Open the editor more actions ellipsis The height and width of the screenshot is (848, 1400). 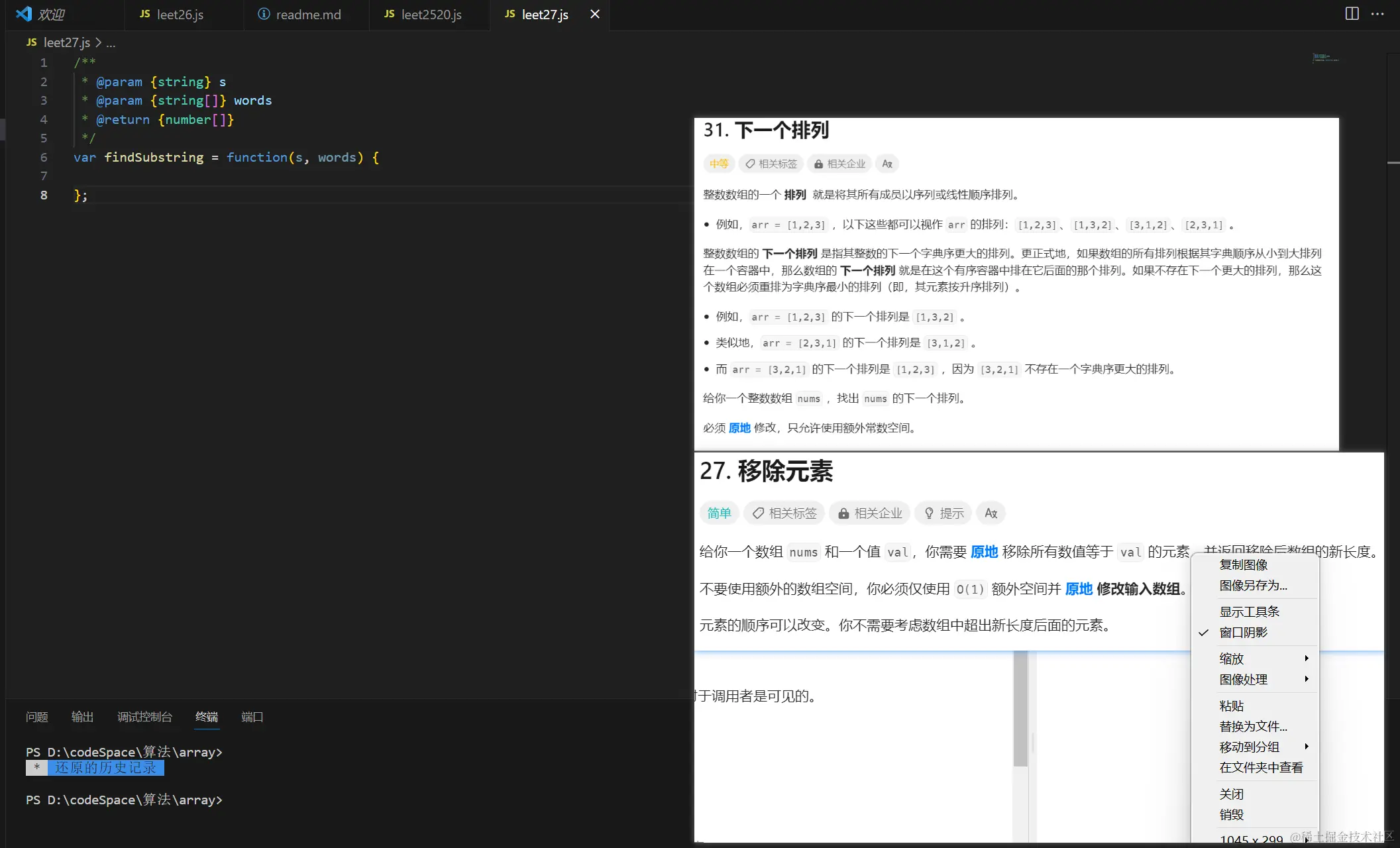tap(1378, 14)
